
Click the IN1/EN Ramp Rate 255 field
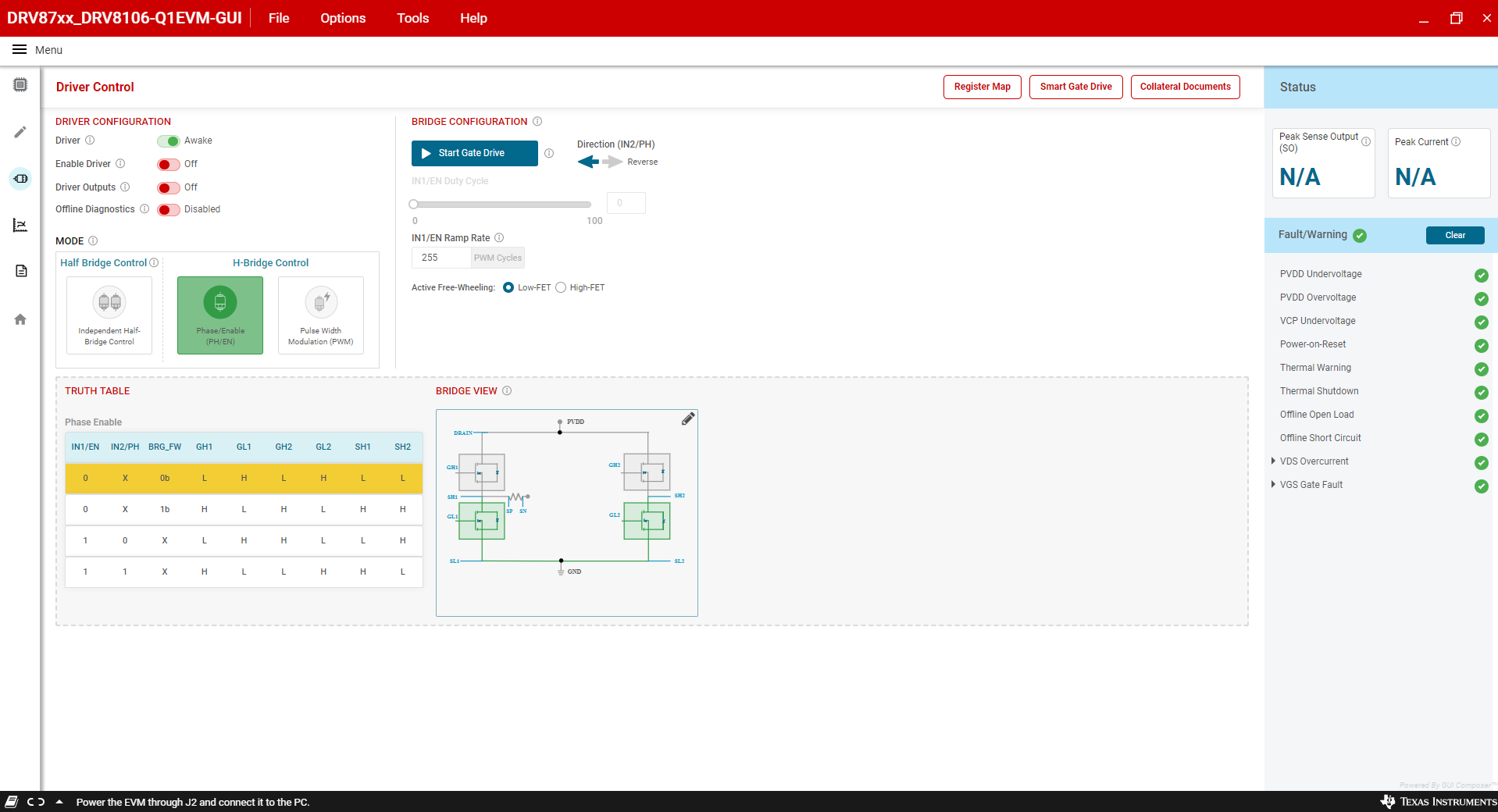[x=441, y=258]
